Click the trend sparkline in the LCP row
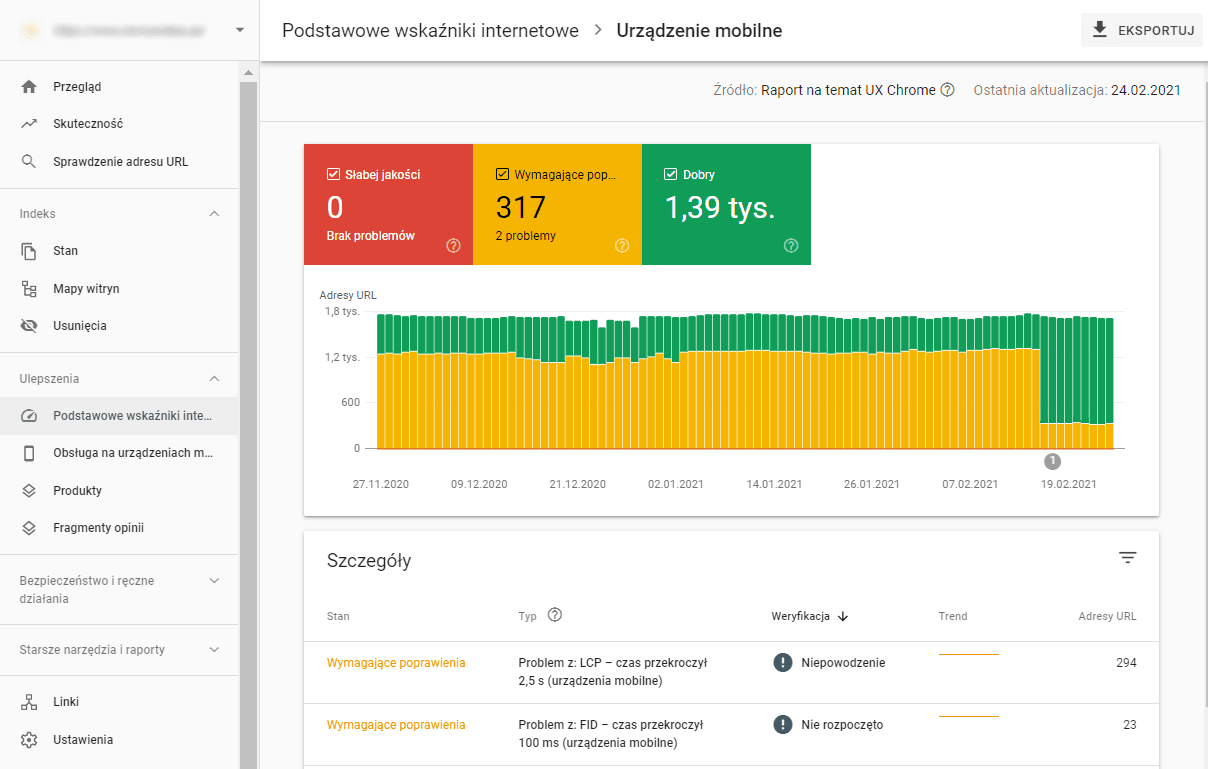 coord(969,654)
